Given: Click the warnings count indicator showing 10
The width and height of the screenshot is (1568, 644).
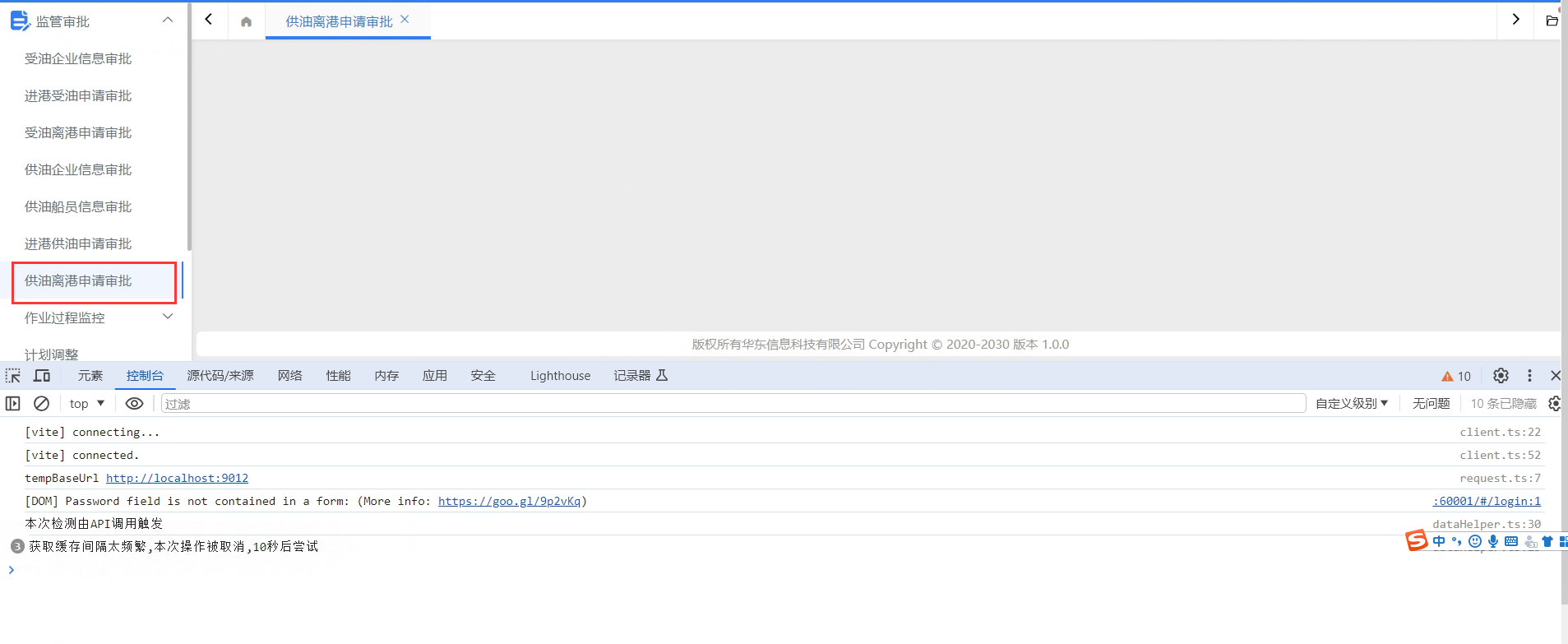Looking at the screenshot, I should [1456, 377].
